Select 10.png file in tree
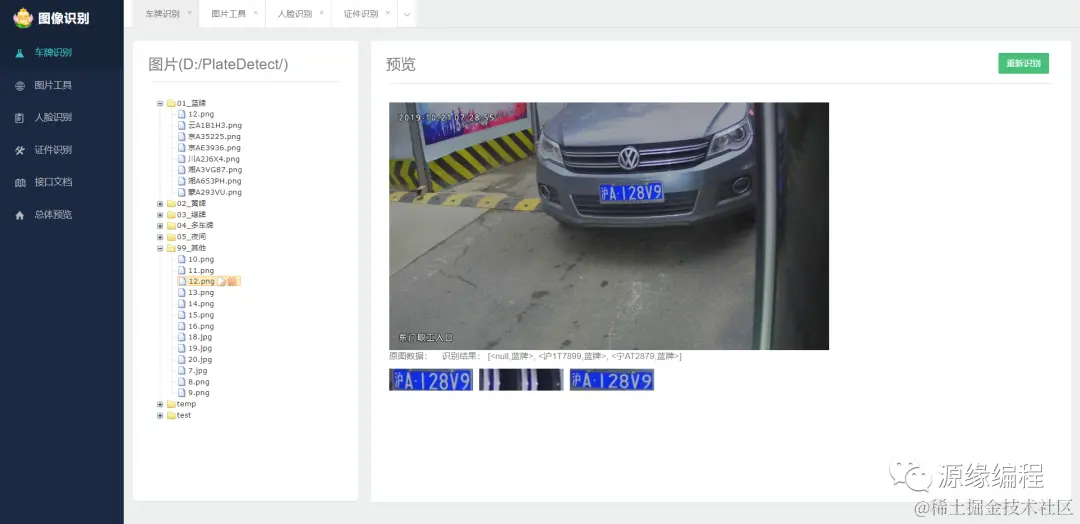Viewport: 1080px width, 524px height. pos(201,260)
